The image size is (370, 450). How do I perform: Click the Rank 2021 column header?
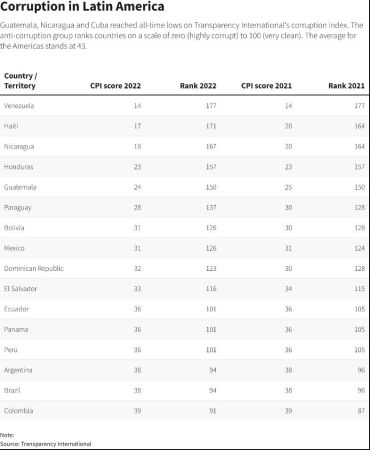(x=347, y=86)
